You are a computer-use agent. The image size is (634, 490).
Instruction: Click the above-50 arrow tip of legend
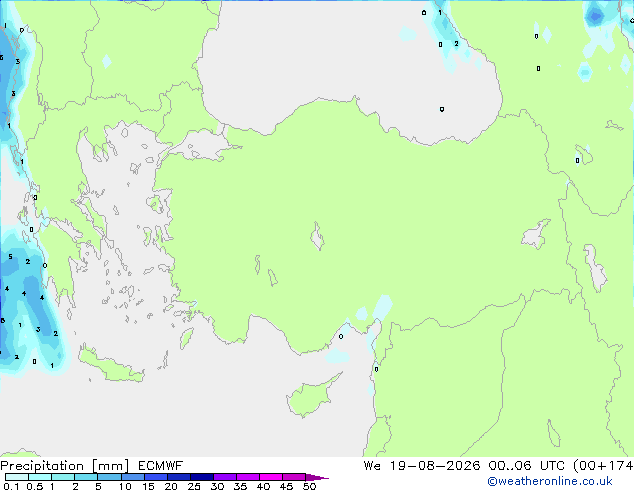coord(317,477)
